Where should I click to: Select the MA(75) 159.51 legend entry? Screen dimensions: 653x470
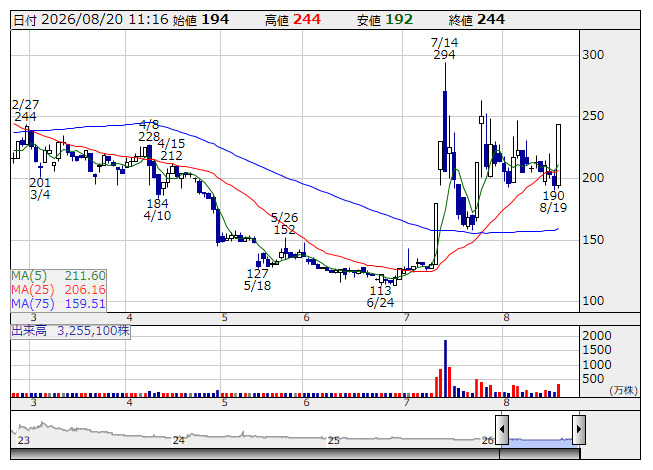point(58,303)
